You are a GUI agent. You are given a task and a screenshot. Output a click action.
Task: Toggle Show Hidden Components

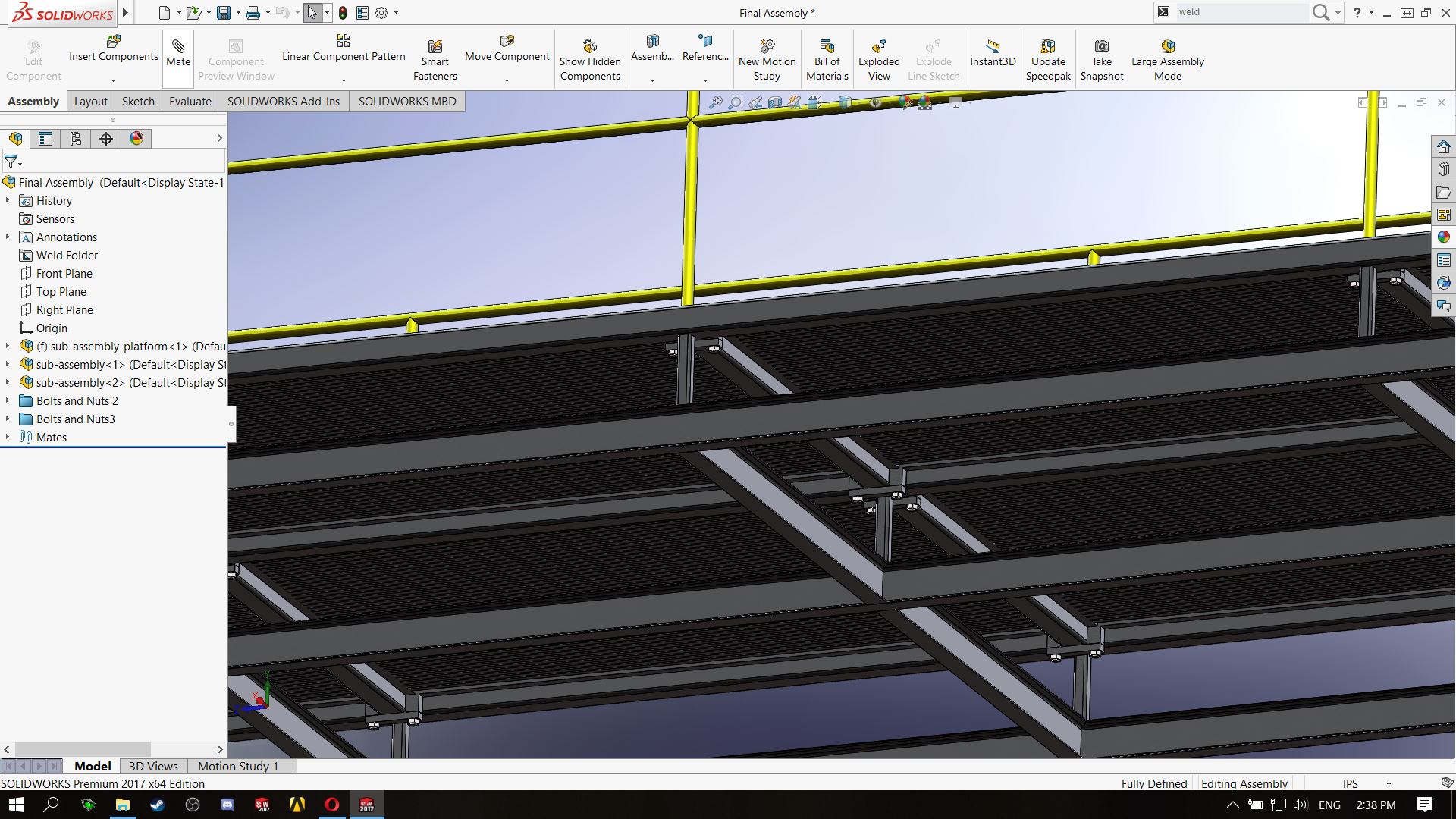[x=590, y=60]
